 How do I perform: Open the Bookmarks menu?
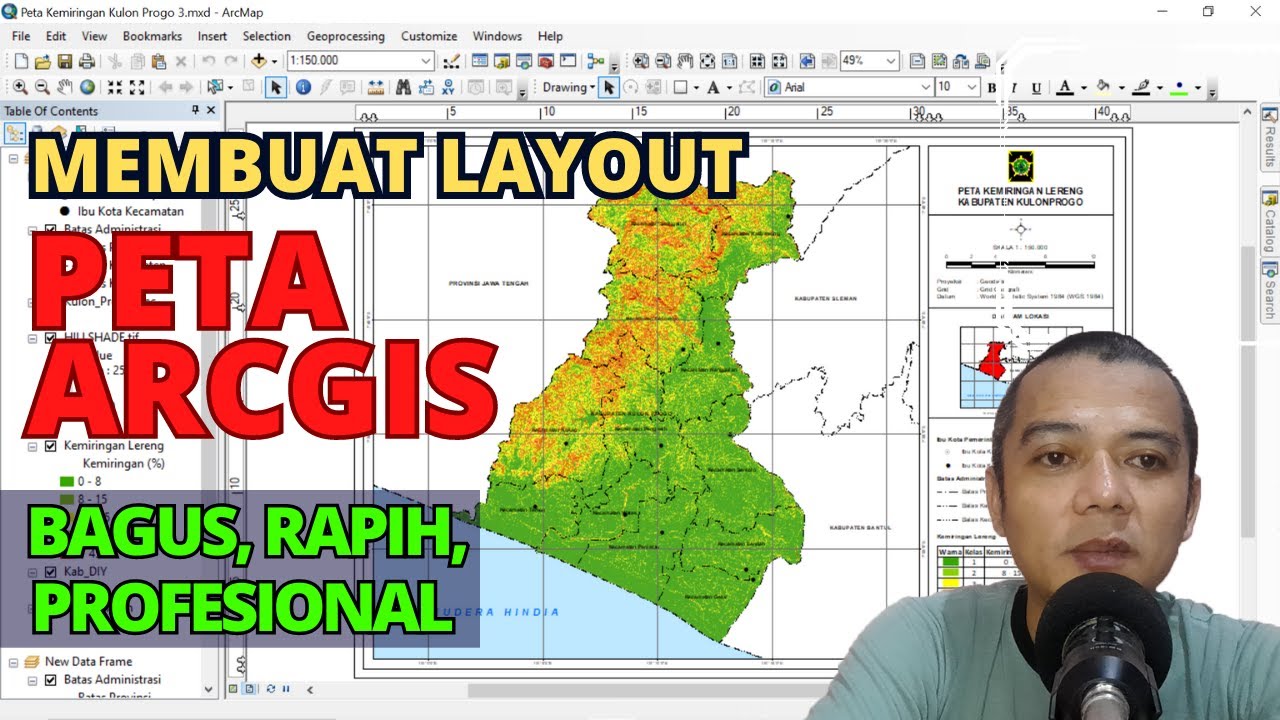[x=152, y=36]
